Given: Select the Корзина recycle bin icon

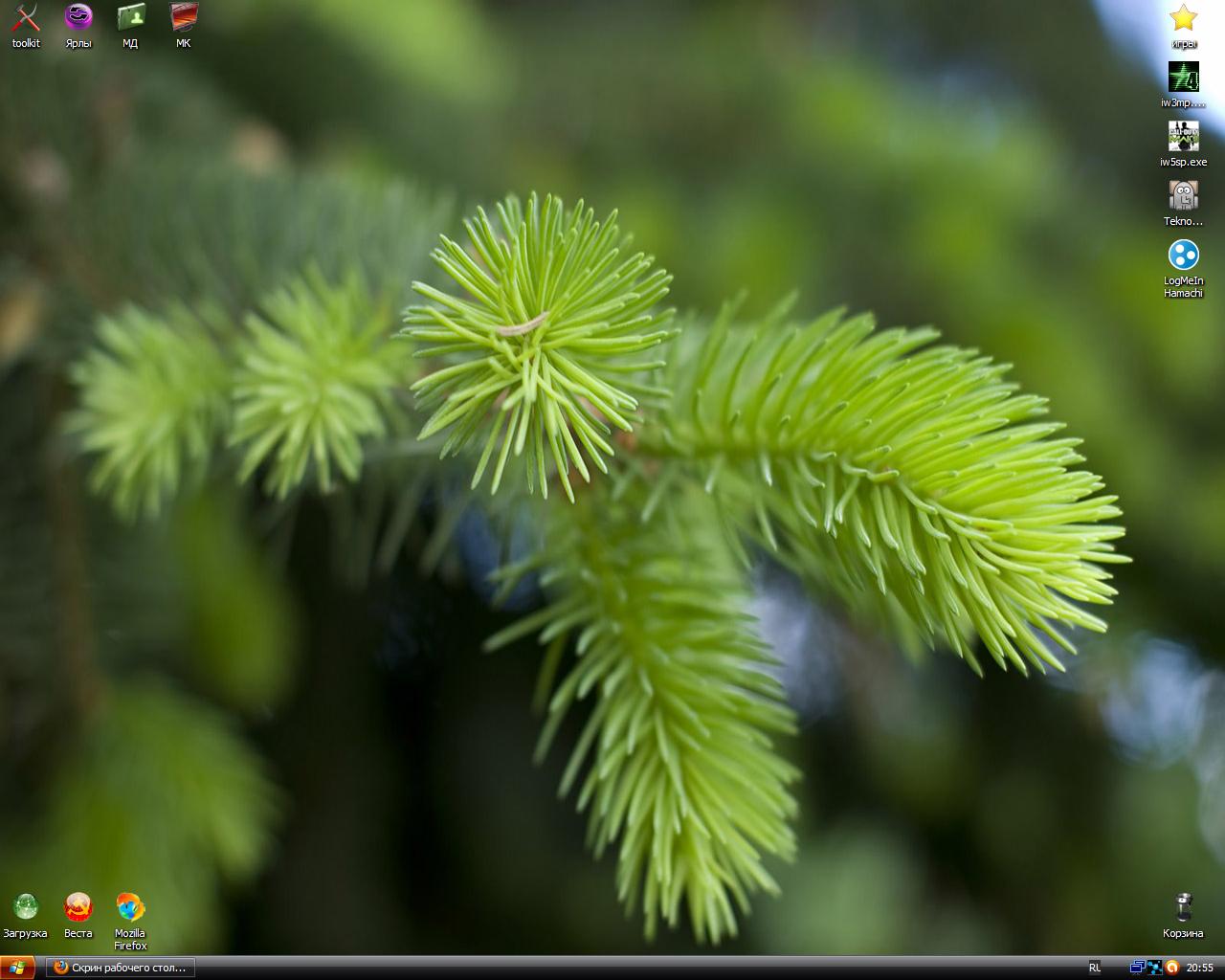Looking at the screenshot, I should tap(1183, 907).
